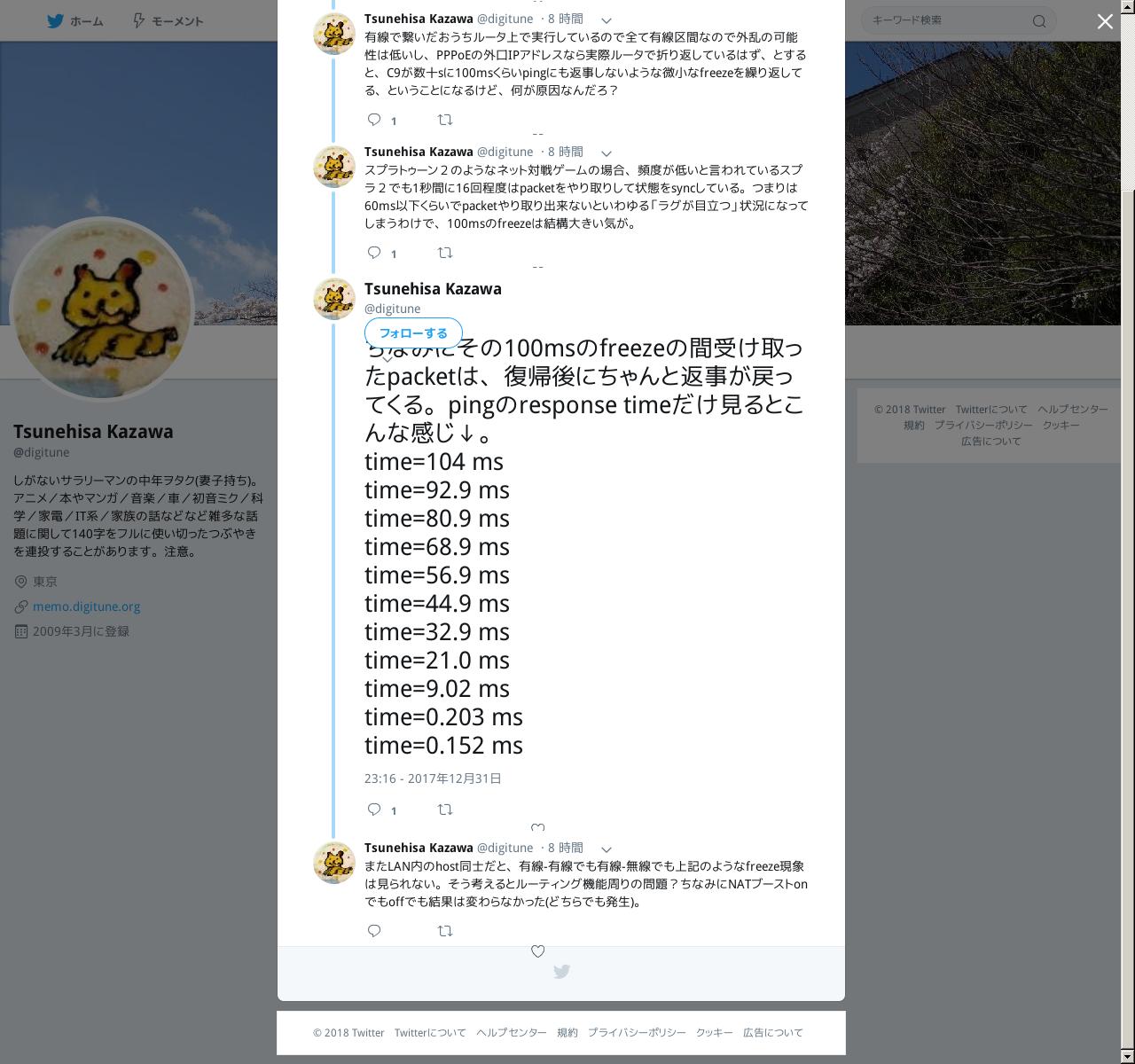Viewport: 1135px width, 1064px height.
Task: Expand the options chevron on first tweet
Action: (607, 20)
